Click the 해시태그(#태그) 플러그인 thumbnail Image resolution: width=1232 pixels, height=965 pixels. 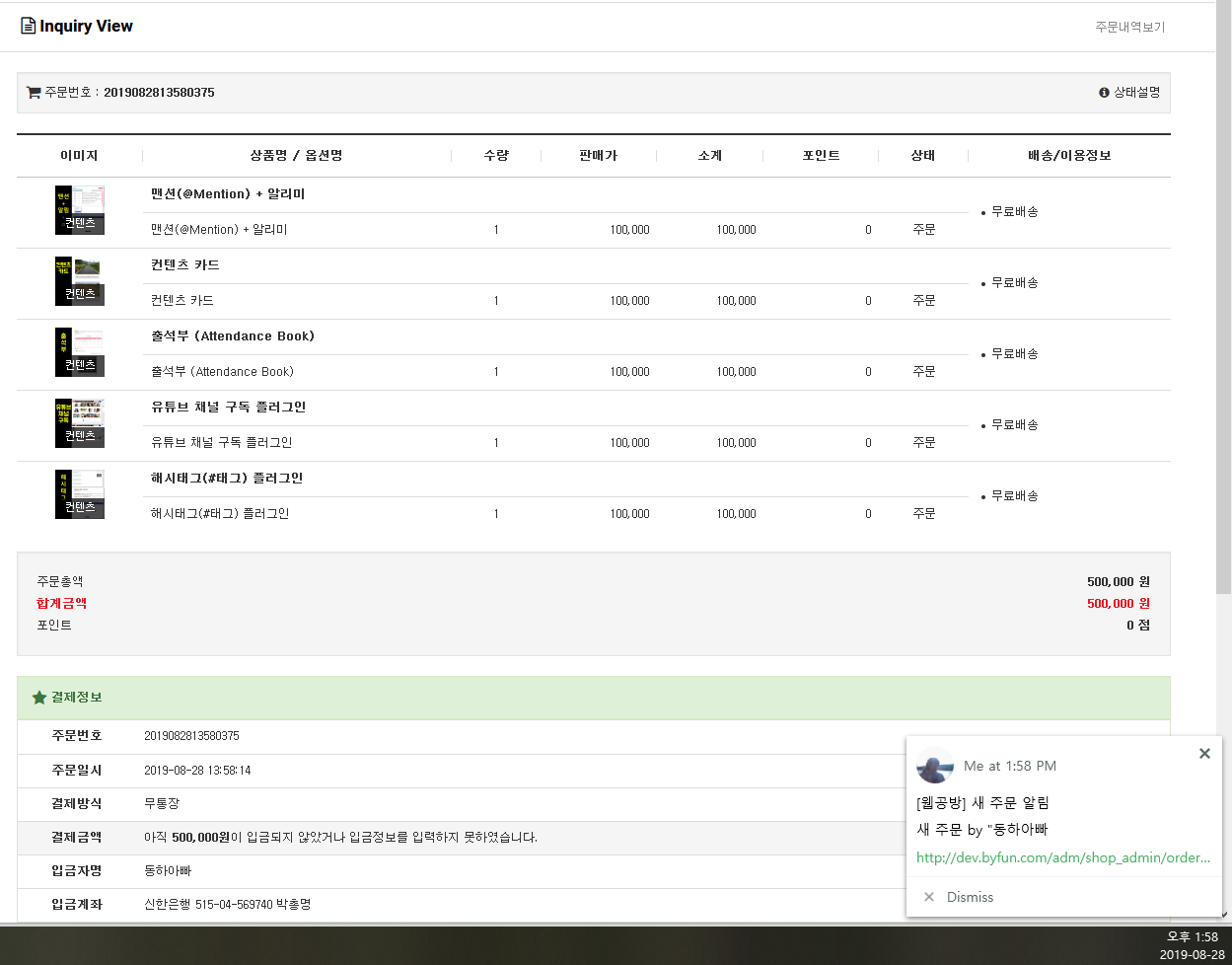coord(79,493)
